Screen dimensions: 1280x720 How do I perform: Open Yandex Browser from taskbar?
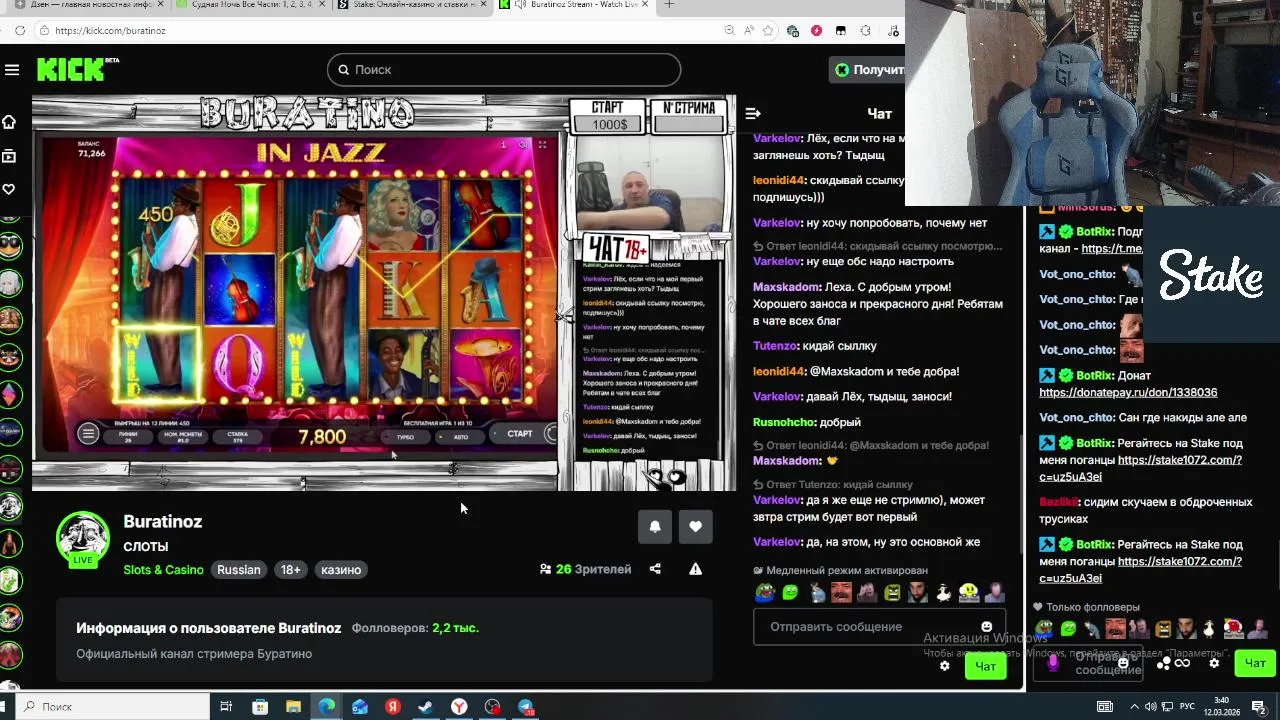459,707
